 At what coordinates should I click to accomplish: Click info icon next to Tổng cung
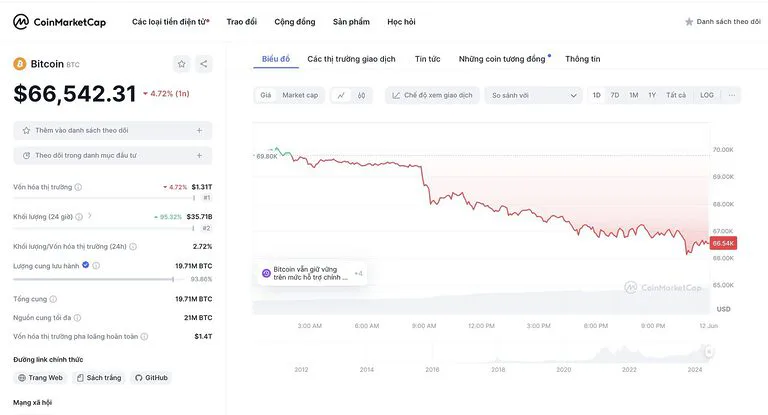point(54,299)
